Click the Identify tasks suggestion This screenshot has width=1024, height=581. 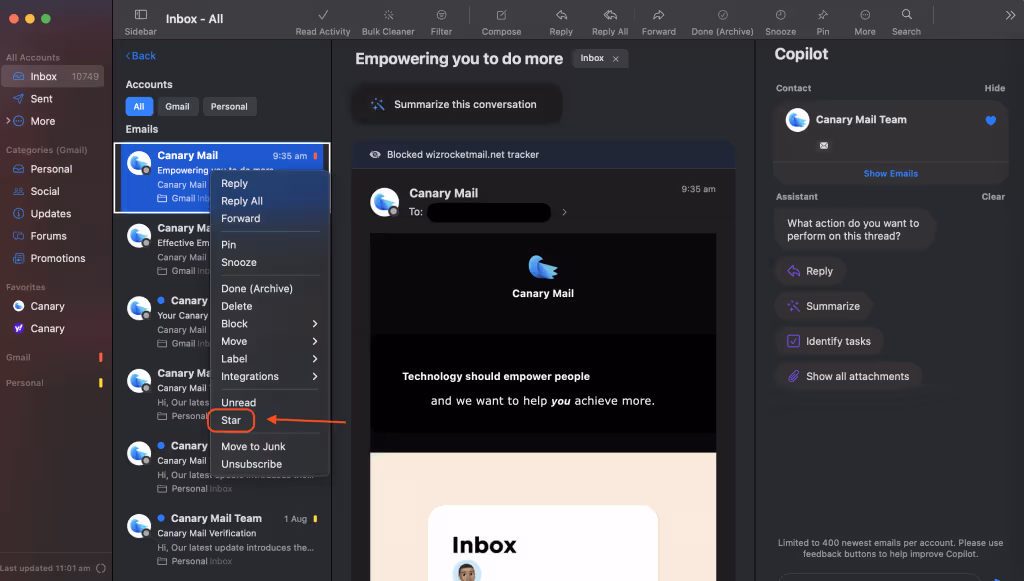coord(829,341)
